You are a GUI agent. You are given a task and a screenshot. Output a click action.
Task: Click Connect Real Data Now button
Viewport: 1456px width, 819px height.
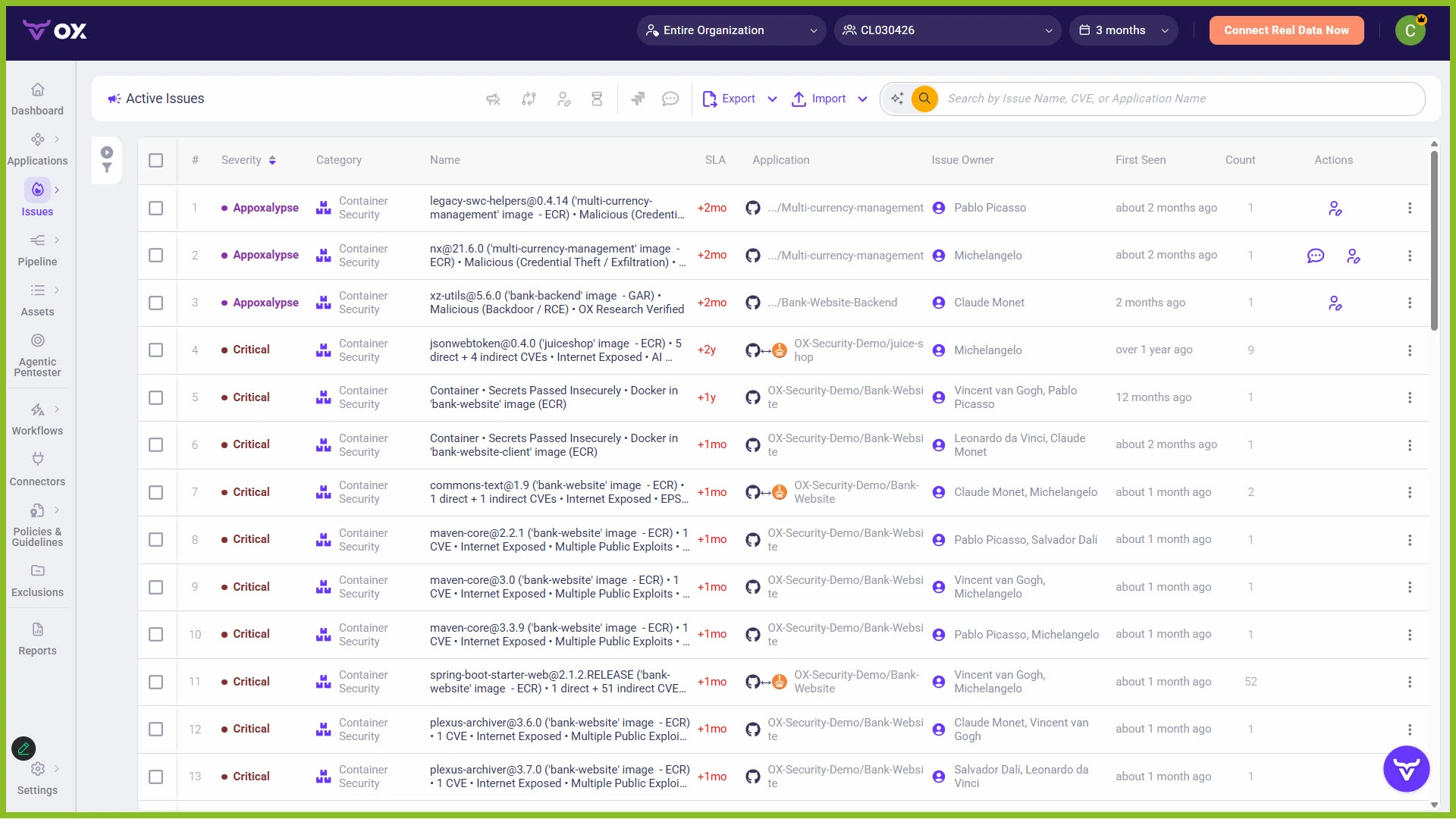pos(1285,30)
